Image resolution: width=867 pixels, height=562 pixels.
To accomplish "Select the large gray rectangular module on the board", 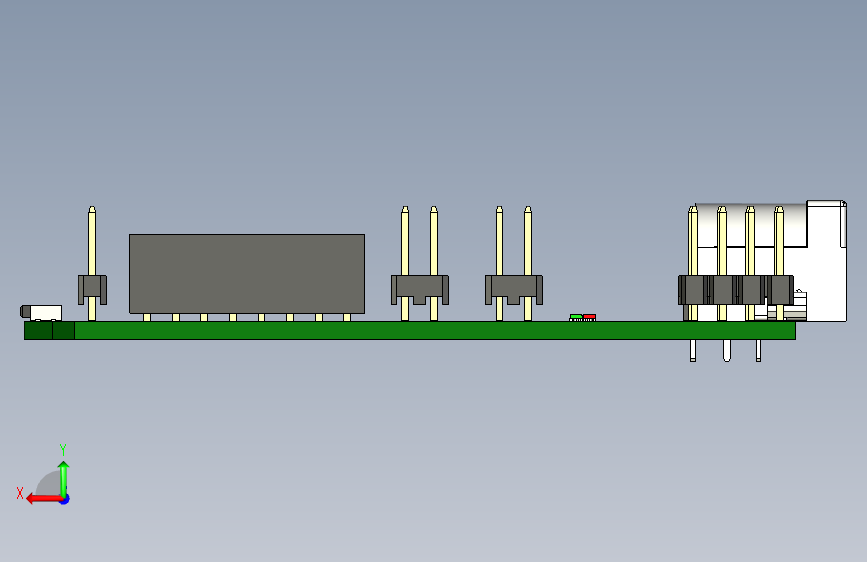I will (x=247, y=274).
